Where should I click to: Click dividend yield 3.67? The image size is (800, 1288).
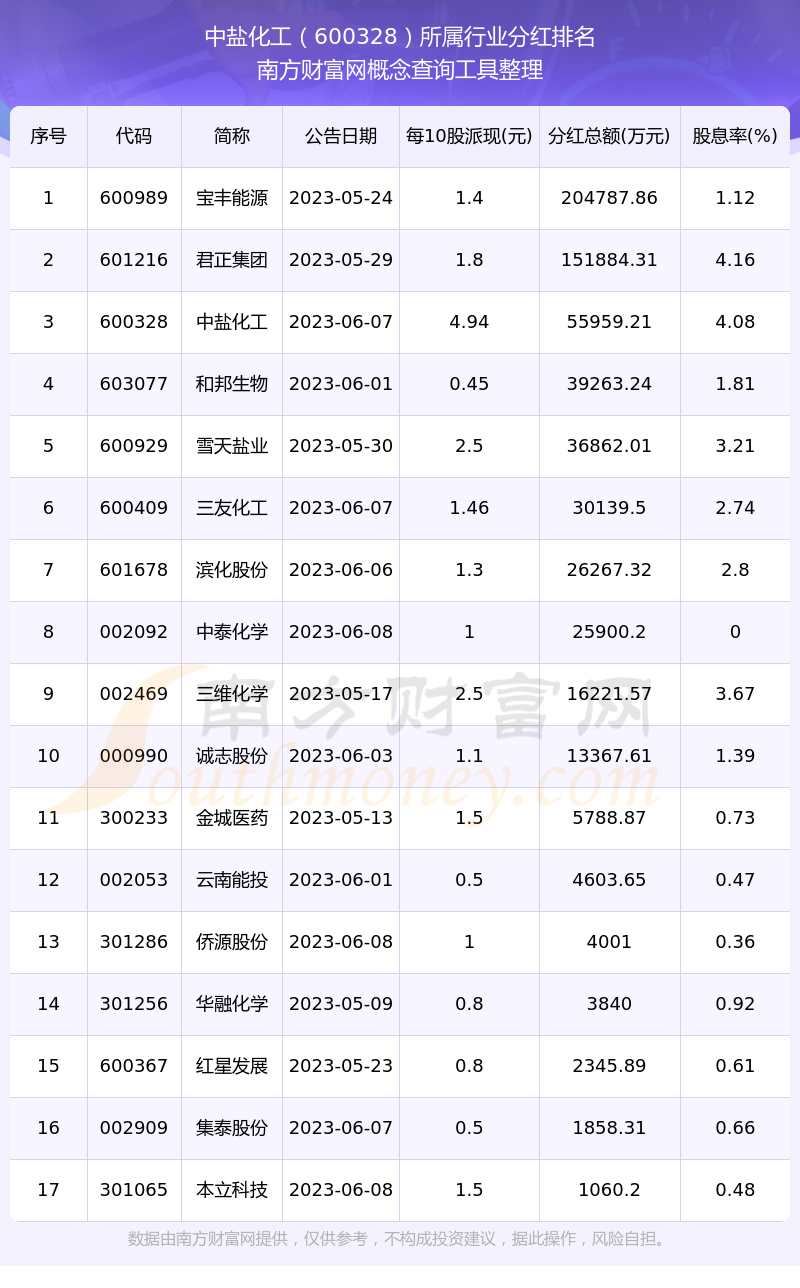735,694
